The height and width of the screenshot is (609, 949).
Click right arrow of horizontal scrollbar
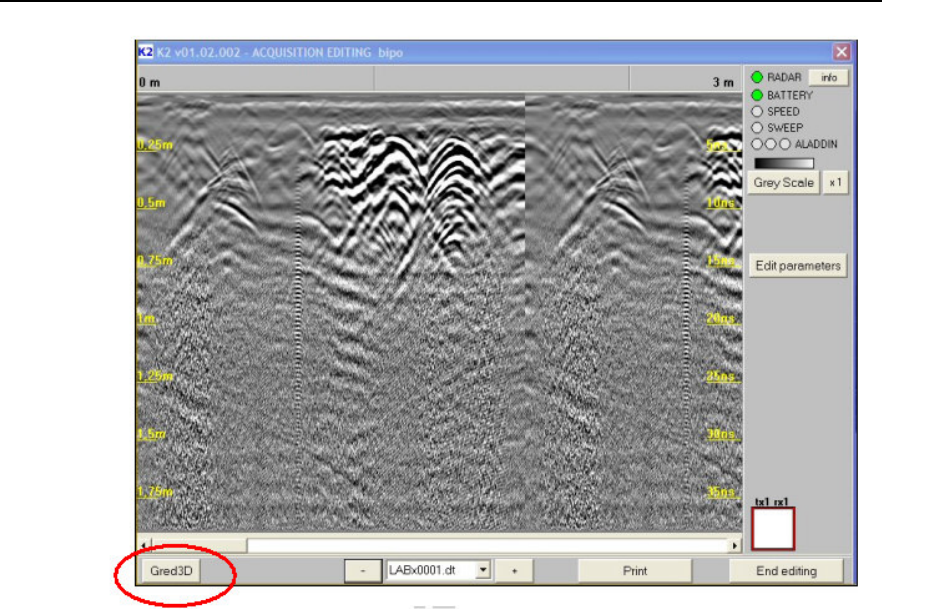[x=735, y=546]
